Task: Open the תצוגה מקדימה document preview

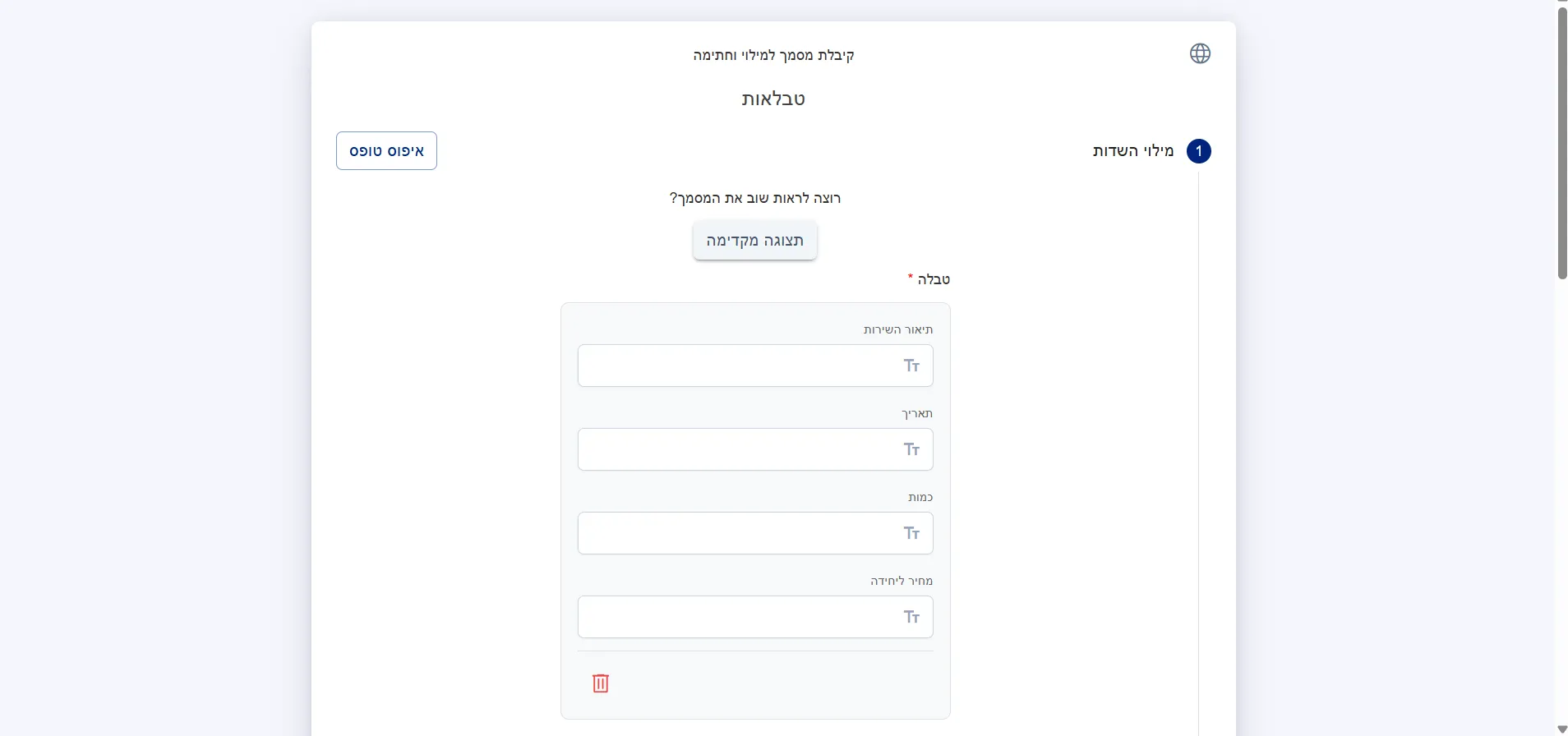Action: [x=754, y=241]
